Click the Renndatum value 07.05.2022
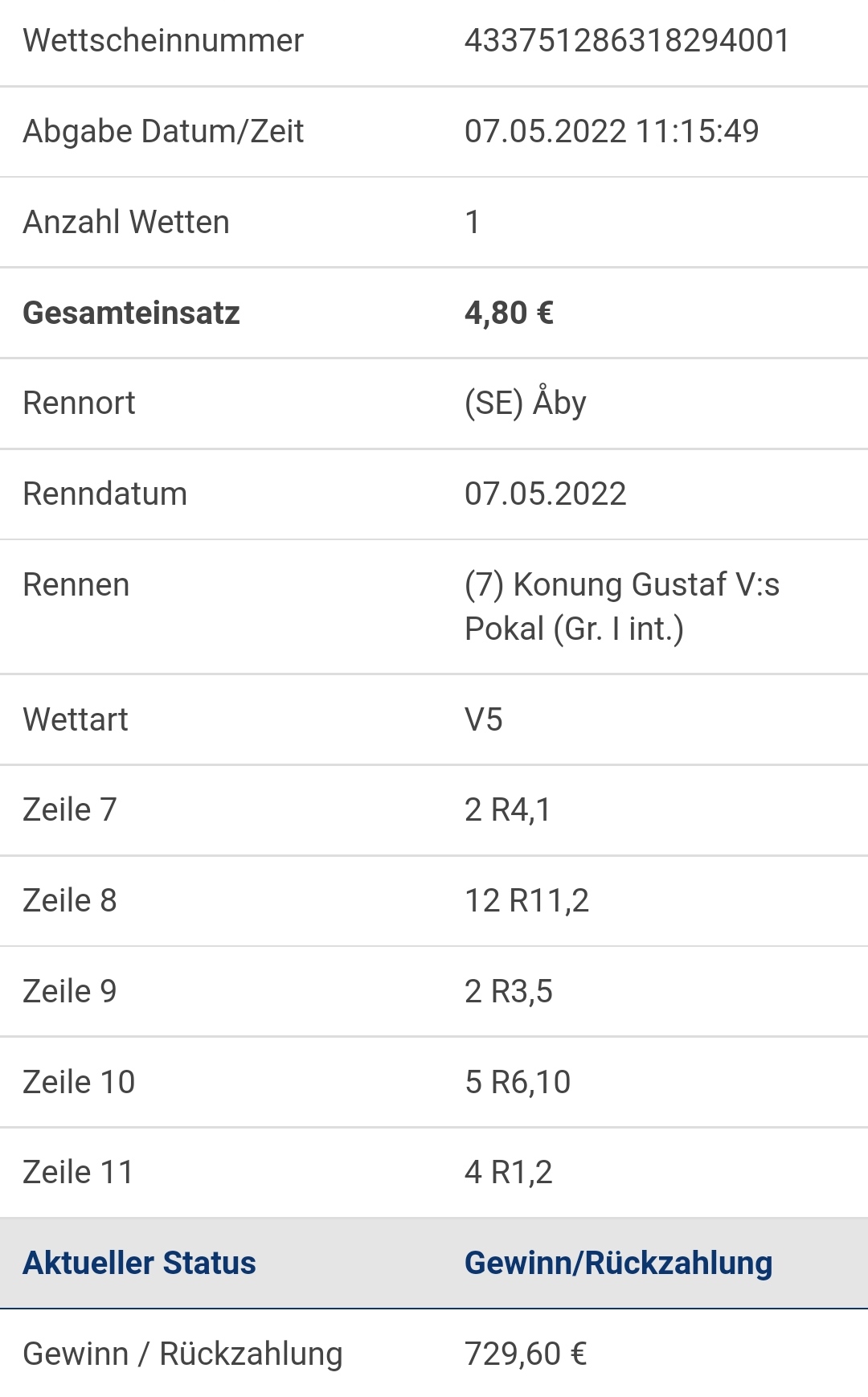The height and width of the screenshot is (1397, 868). coord(546,494)
